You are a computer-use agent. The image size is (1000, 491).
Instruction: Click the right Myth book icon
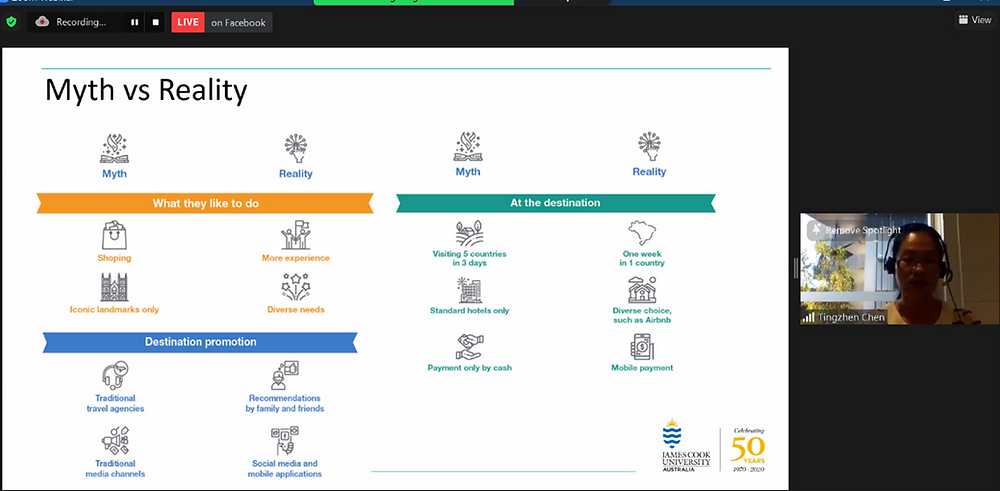[468, 147]
